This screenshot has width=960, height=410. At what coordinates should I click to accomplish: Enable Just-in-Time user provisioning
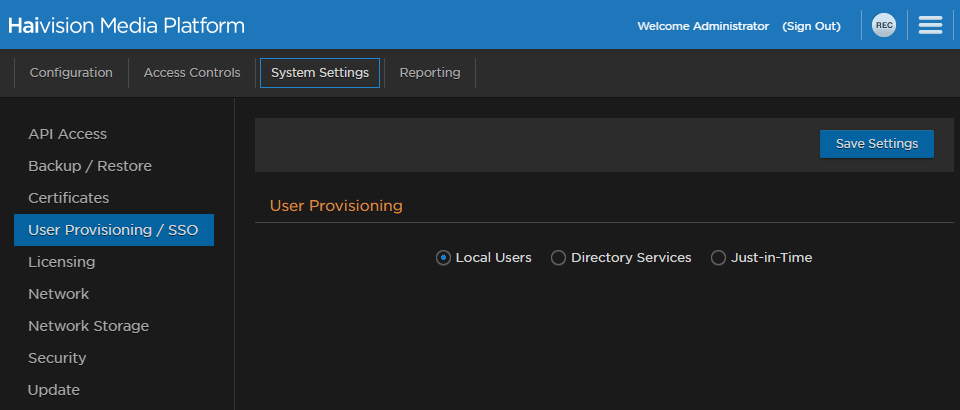tap(718, 258)
